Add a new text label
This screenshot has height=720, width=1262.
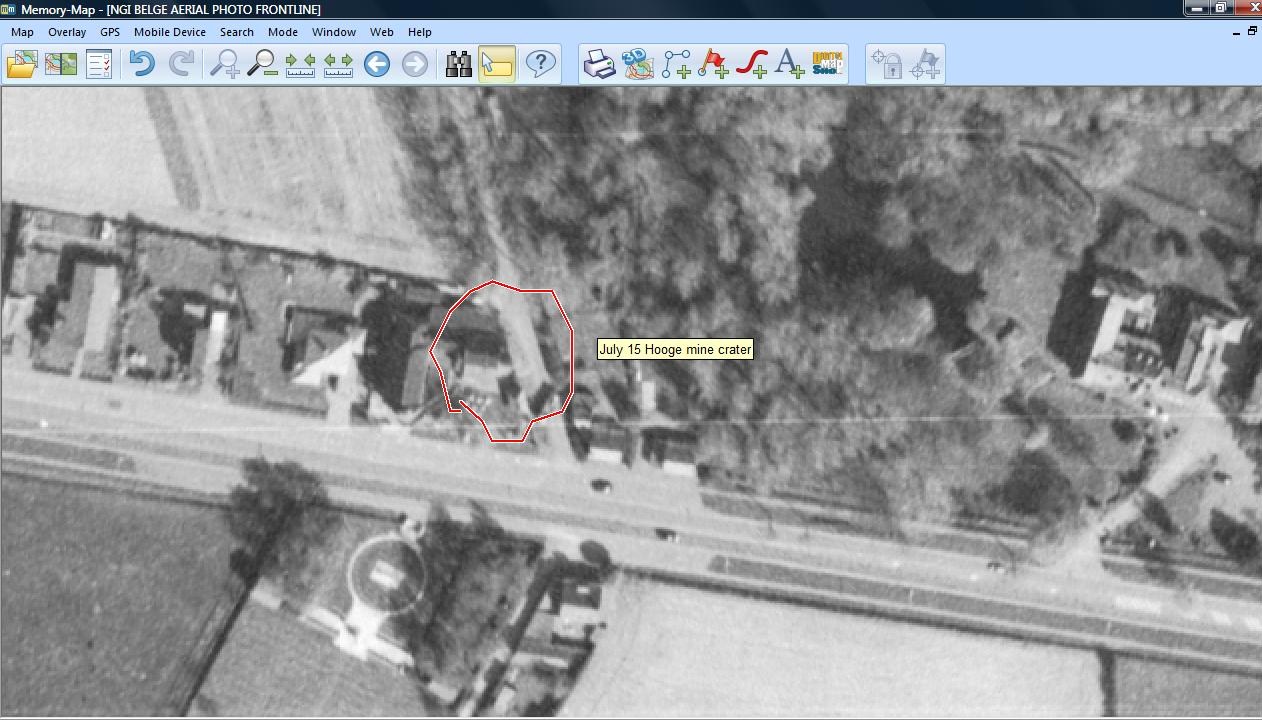coord(789,64)
